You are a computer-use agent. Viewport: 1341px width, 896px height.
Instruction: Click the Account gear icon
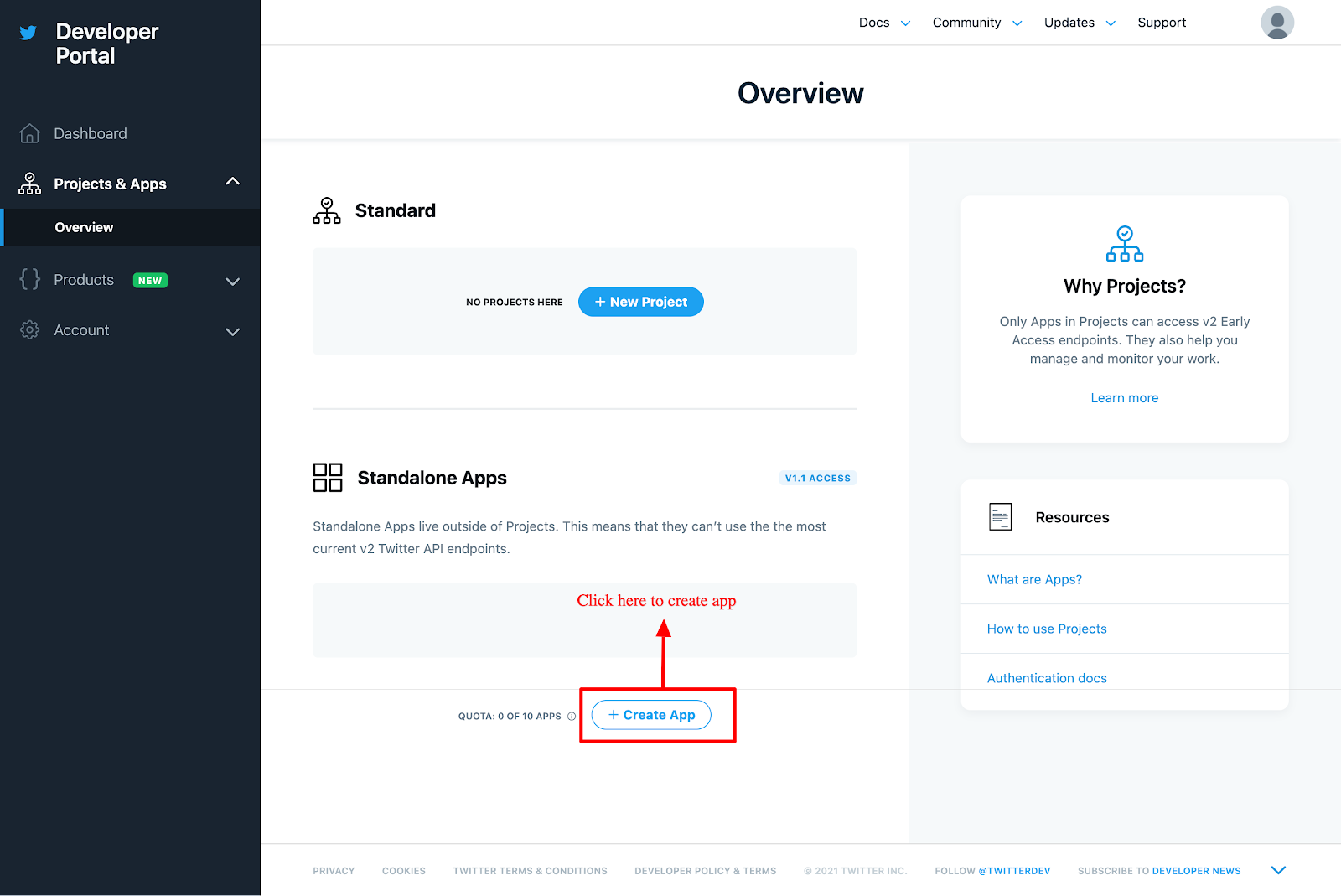29,330
